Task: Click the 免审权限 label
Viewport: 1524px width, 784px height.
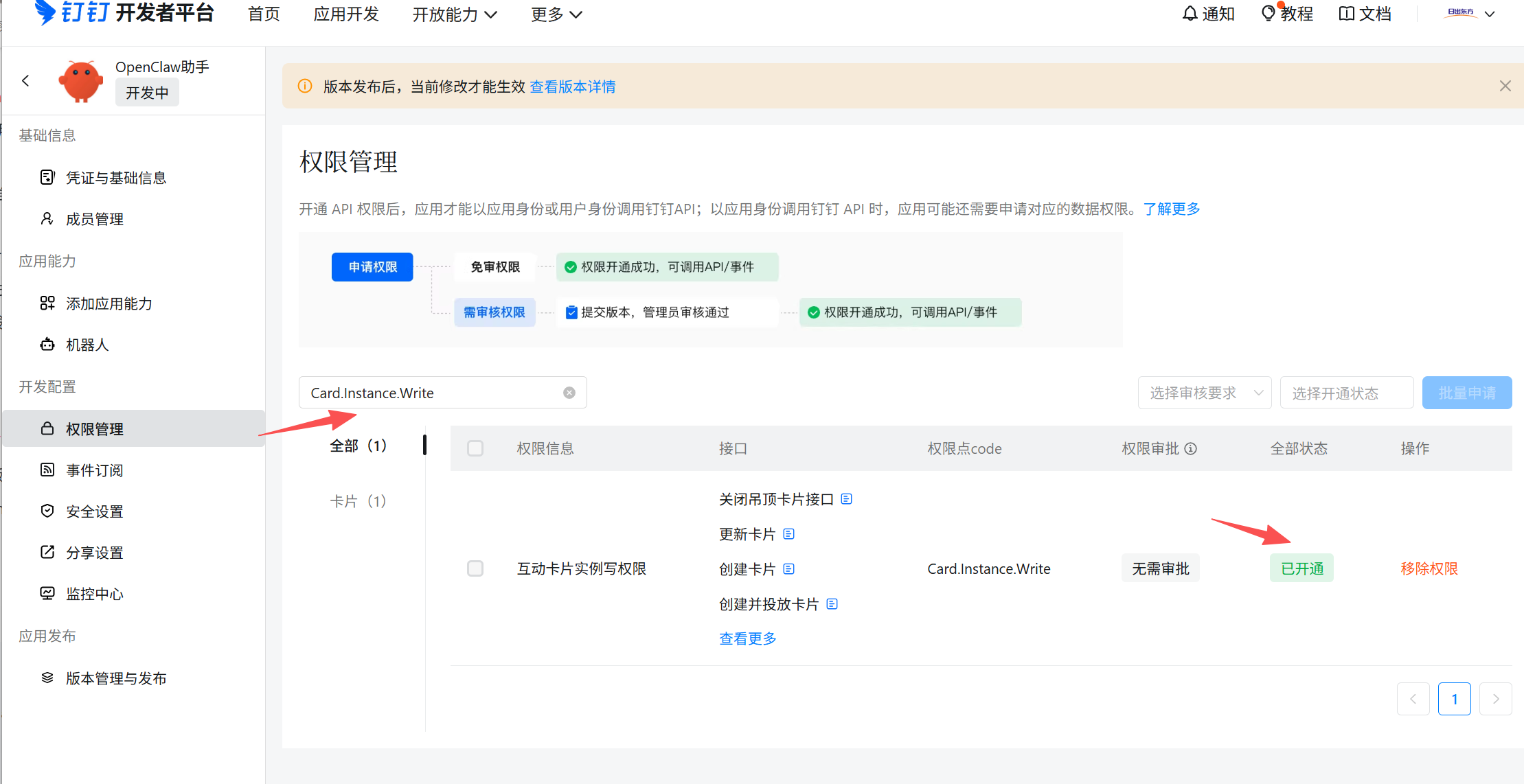Action: coord(495,267)
